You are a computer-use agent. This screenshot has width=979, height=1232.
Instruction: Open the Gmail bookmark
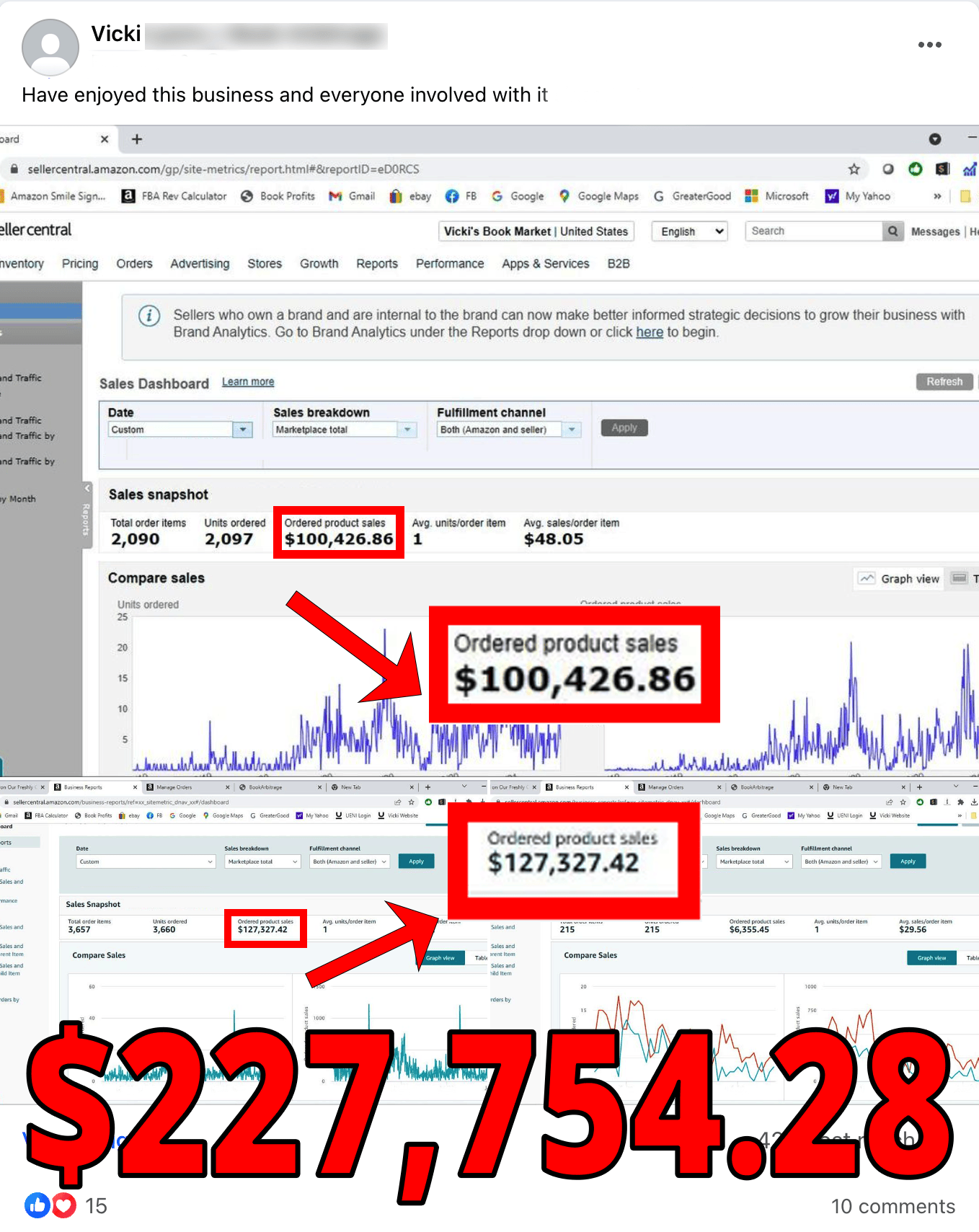(x=352, y=196)
